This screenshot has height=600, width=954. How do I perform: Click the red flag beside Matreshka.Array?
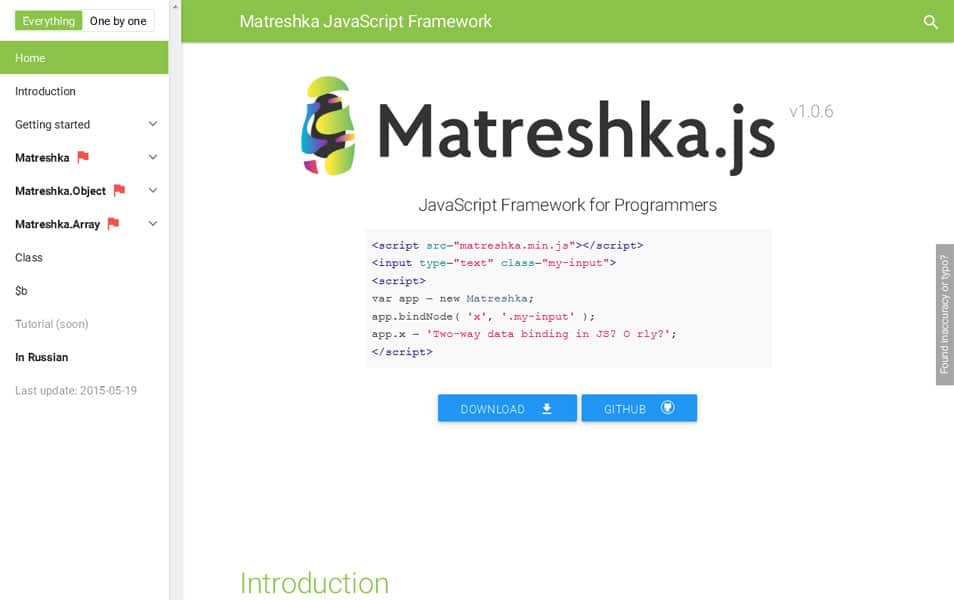coord(113,223)
